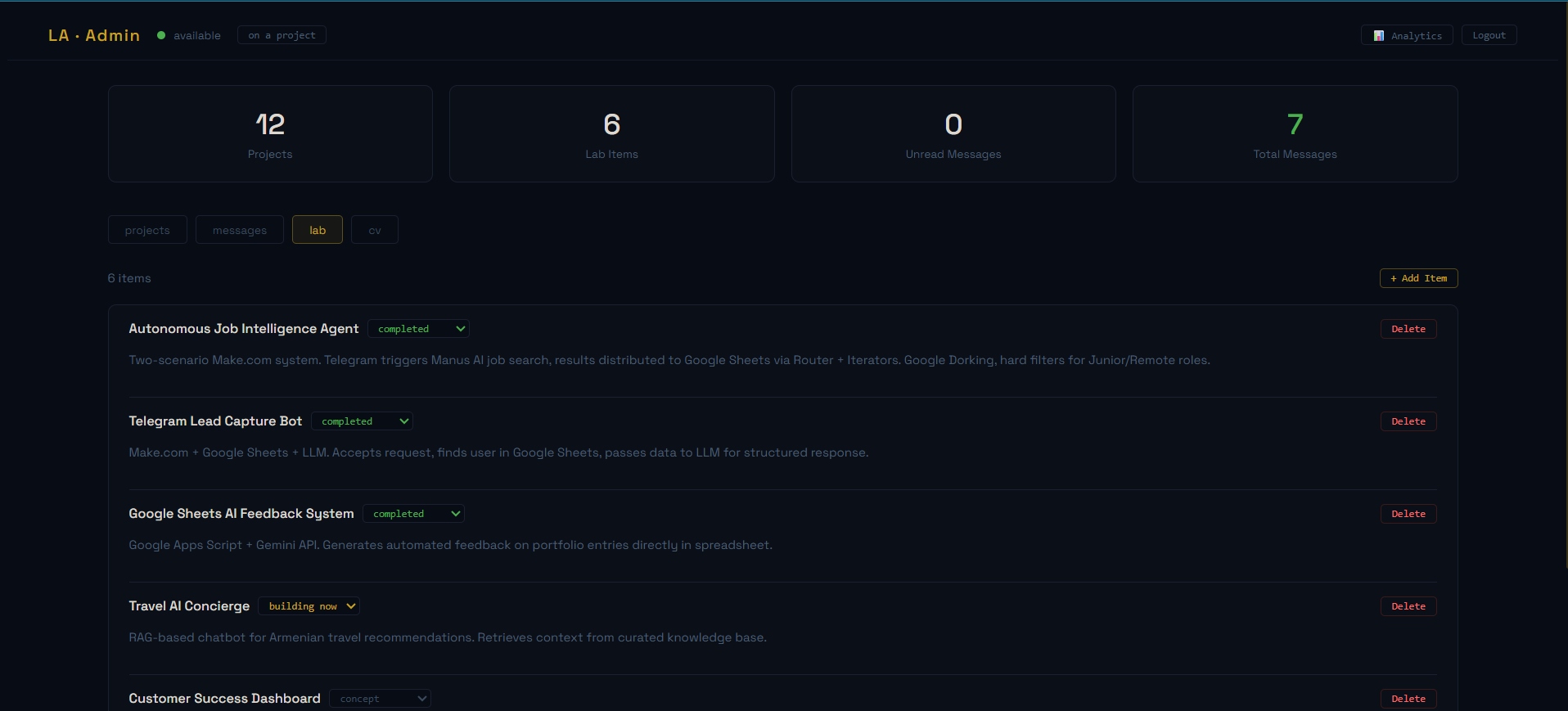Delete the Telegram Lead Capture Bot item
This screenshot has width=1568, height=711.
[1408, 421]
